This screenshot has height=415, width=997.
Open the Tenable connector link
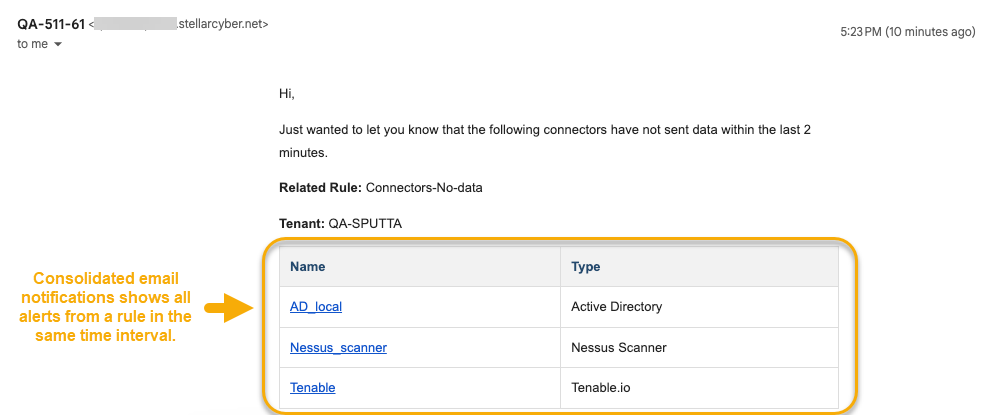click(x=312, y=388)
